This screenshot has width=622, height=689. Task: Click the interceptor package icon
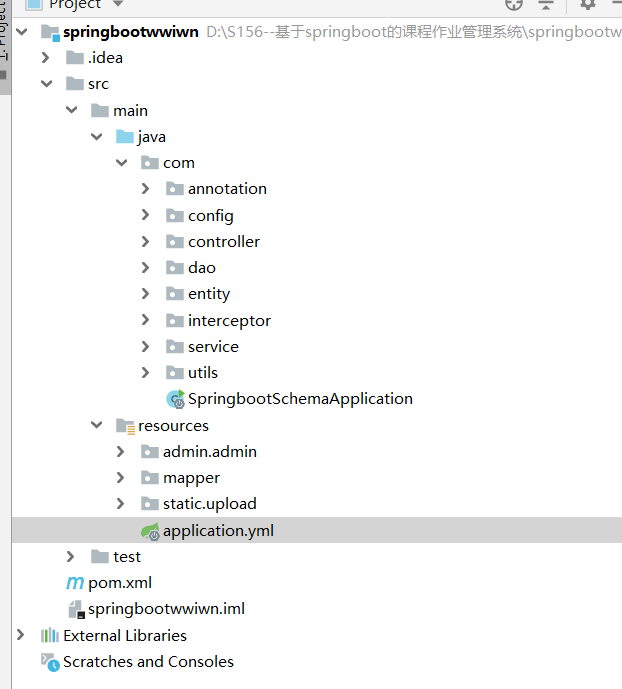(175, 321)
